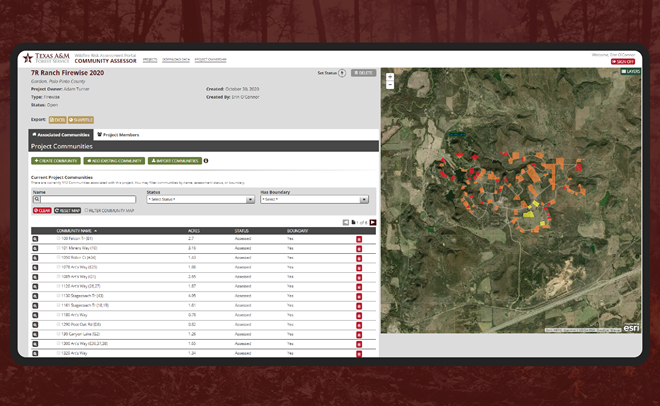
Task: Sort by Community Name column header
Action: click(x=77, y=231)
